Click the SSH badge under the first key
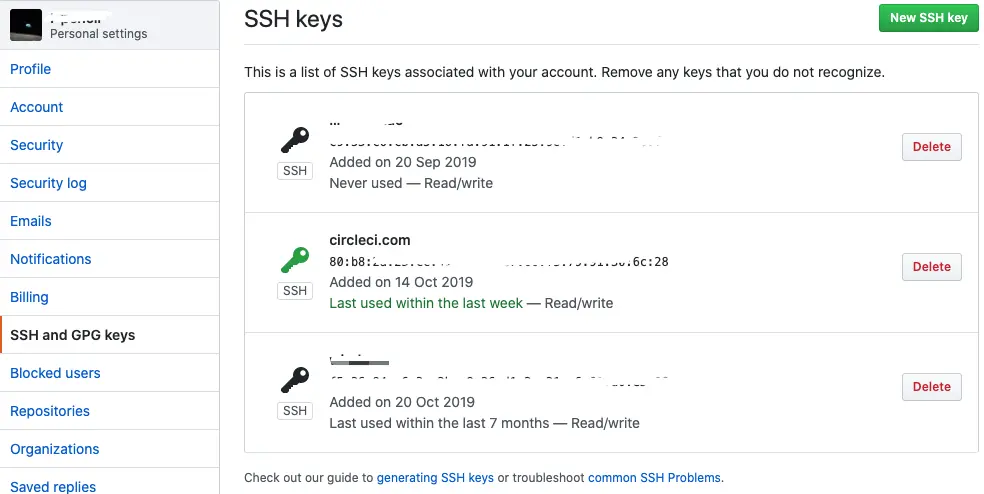The width and height of the screenshot is (984, 494). [x=295, y=171]
